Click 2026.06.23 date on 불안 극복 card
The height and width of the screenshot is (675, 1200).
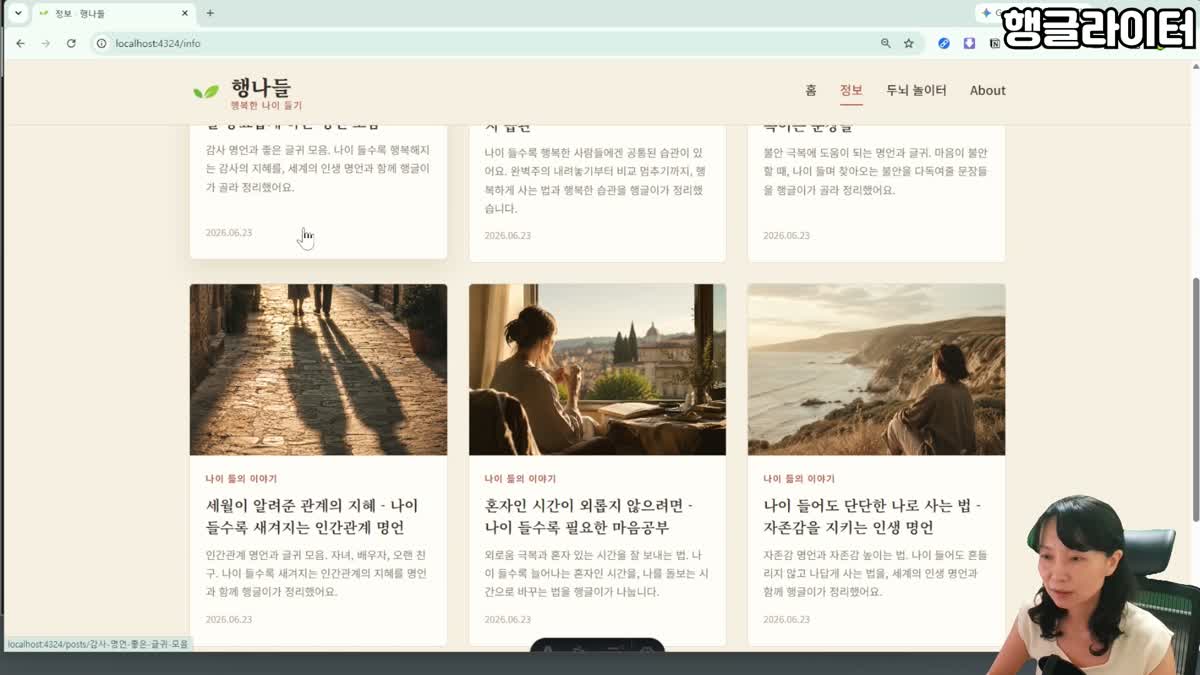coord(787,236)
